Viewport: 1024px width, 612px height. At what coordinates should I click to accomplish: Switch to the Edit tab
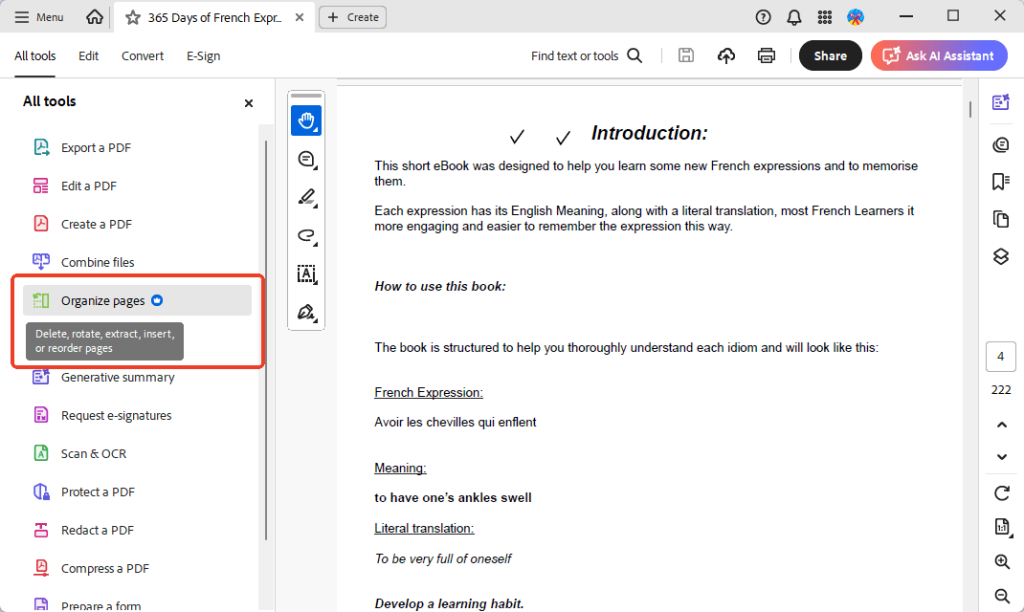tap(88, 56)
